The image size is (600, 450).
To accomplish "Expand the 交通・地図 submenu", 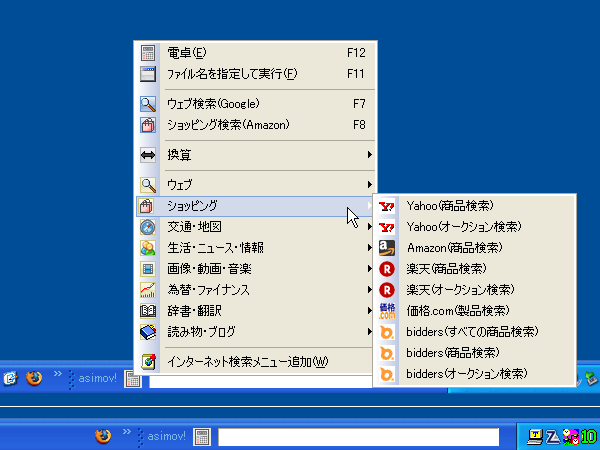I will point(255,227).
